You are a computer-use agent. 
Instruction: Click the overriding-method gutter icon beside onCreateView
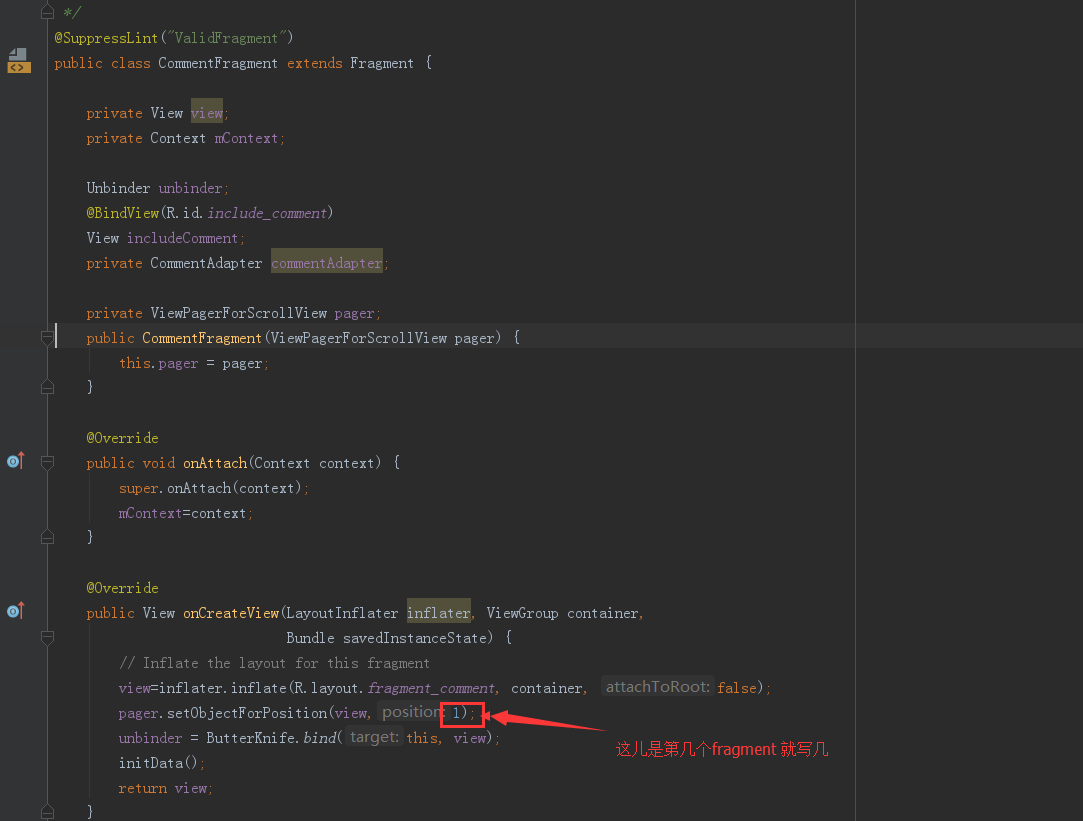14,610
